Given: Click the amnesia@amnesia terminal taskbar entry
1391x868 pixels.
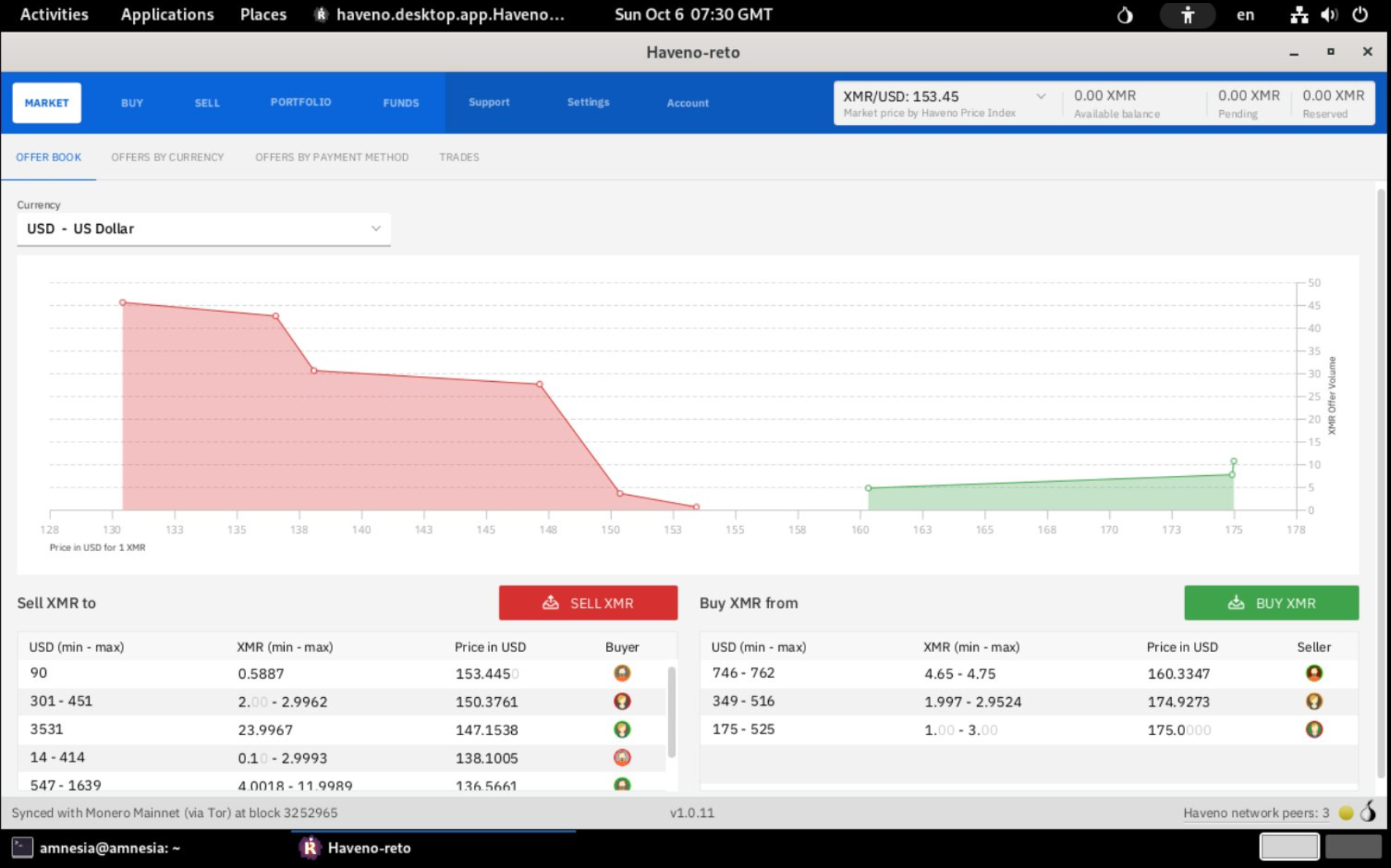Looking at the screenshot, I should (96, 848).
